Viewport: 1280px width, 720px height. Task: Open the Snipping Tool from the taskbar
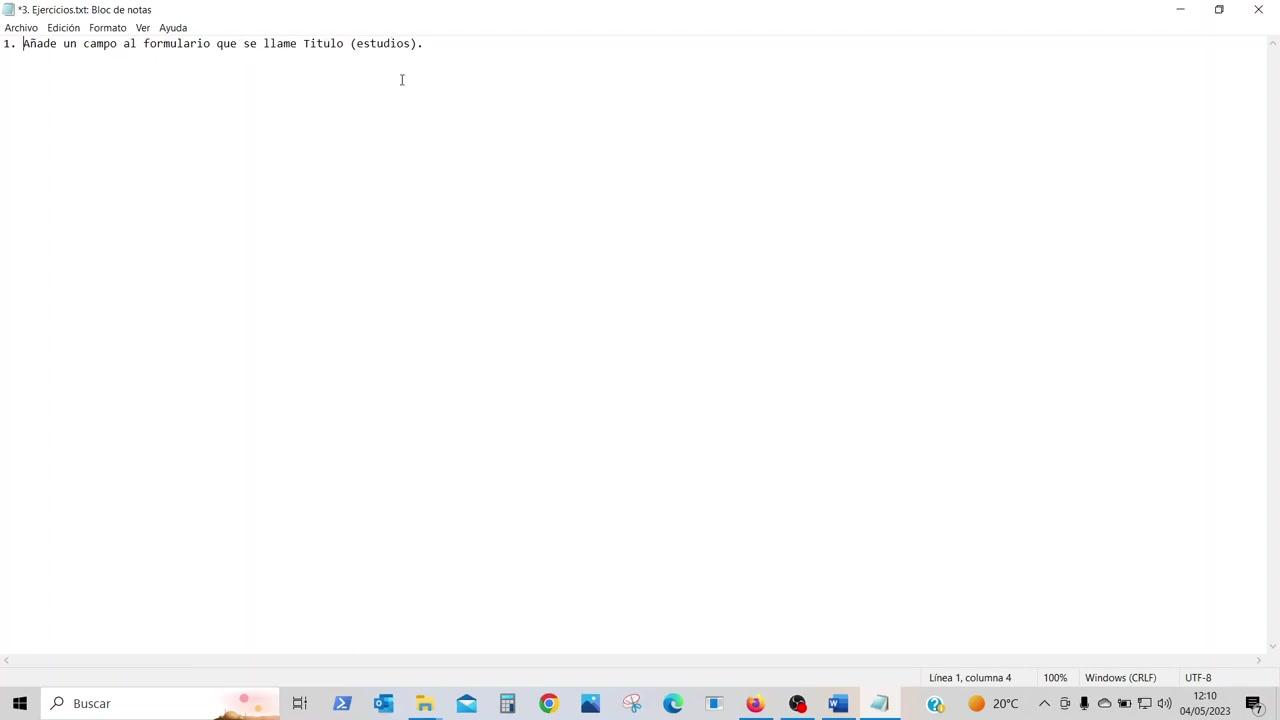(x=631, y=704)
